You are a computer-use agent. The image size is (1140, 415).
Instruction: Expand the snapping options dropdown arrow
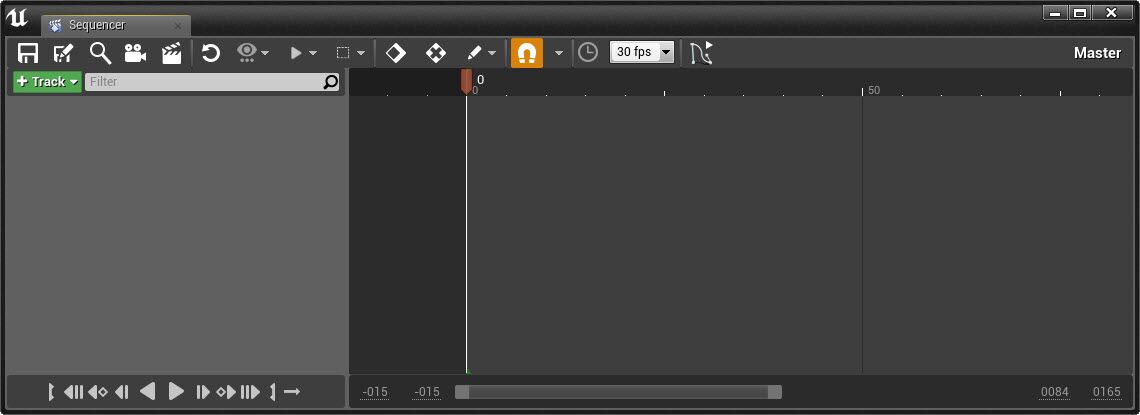[558, 53]
